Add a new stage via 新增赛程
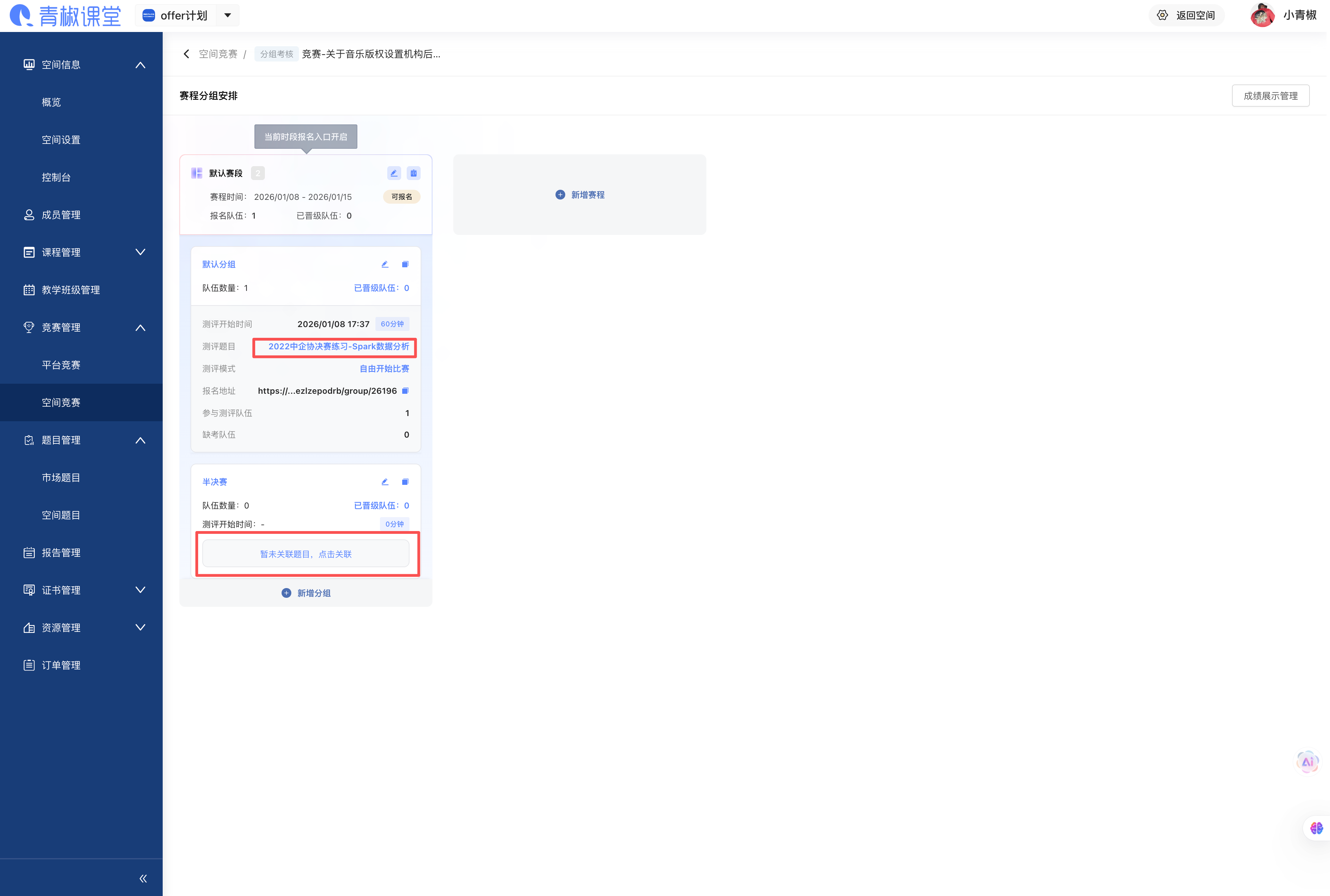Image resolution: width=1330 pixels, height=896 pixels. [x=580, y=195]
